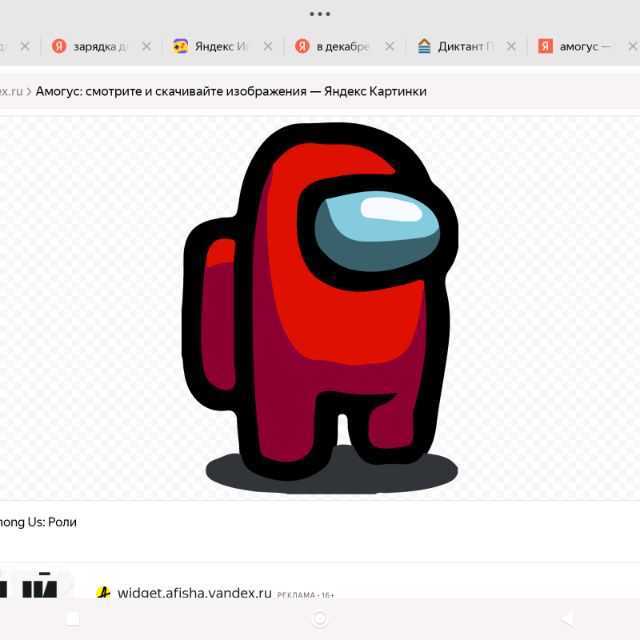Switch to the 'в декабре' tab
The image size is (640, 640).
click(343, 47)
